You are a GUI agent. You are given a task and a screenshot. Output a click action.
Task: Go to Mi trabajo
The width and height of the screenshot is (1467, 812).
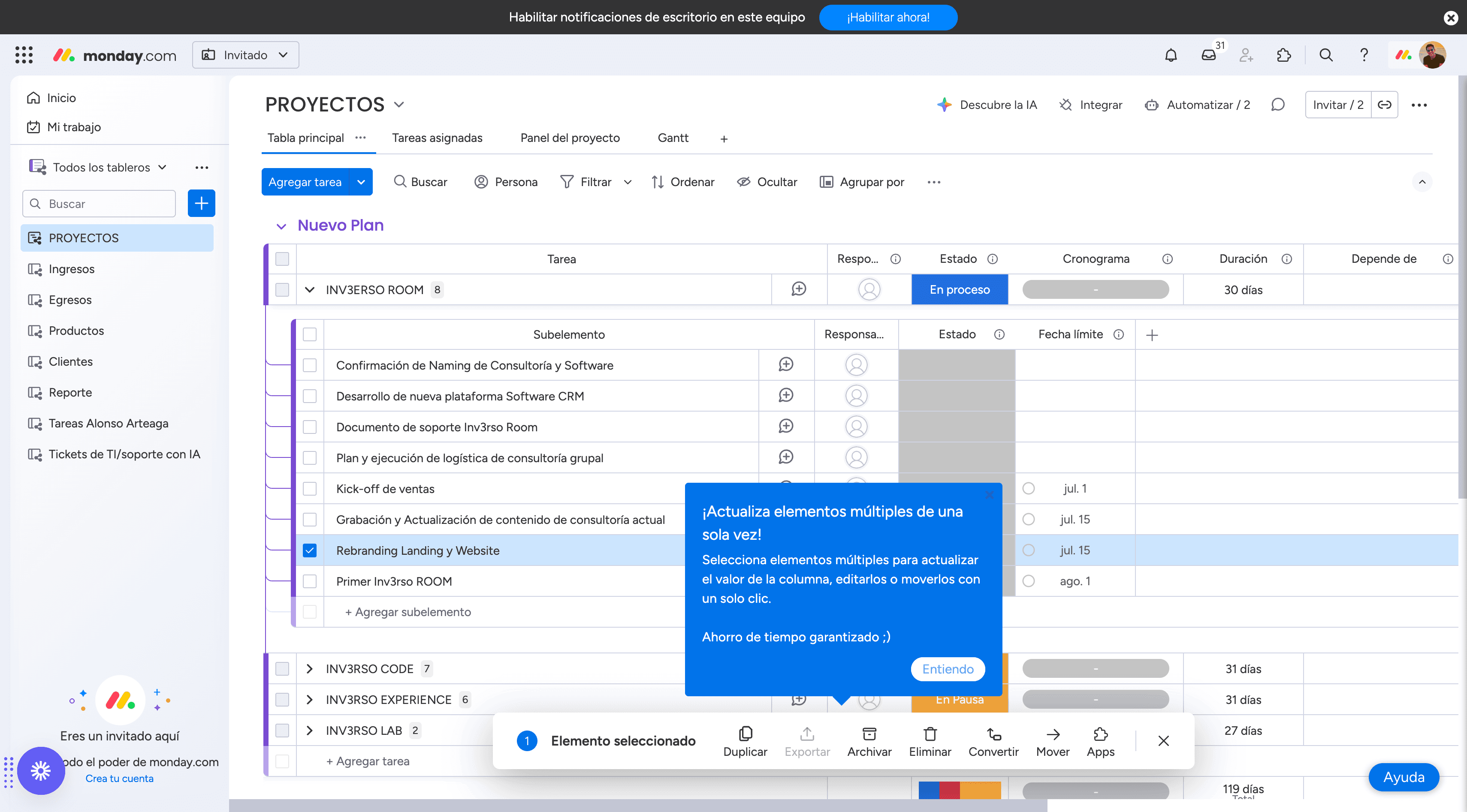tap(64, 127)
